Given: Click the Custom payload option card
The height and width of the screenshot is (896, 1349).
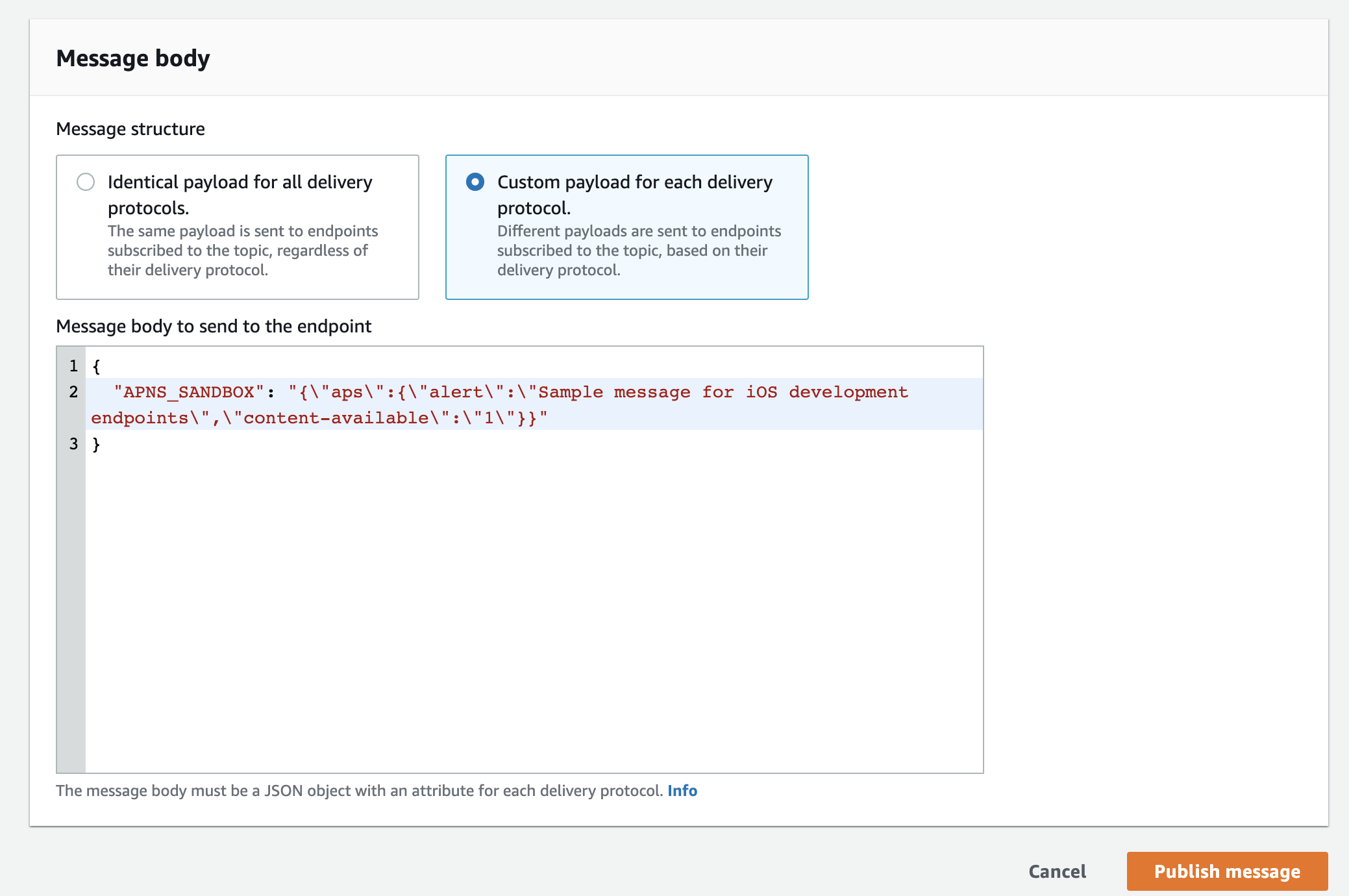Looking at the screenshot, I should 626,227.
